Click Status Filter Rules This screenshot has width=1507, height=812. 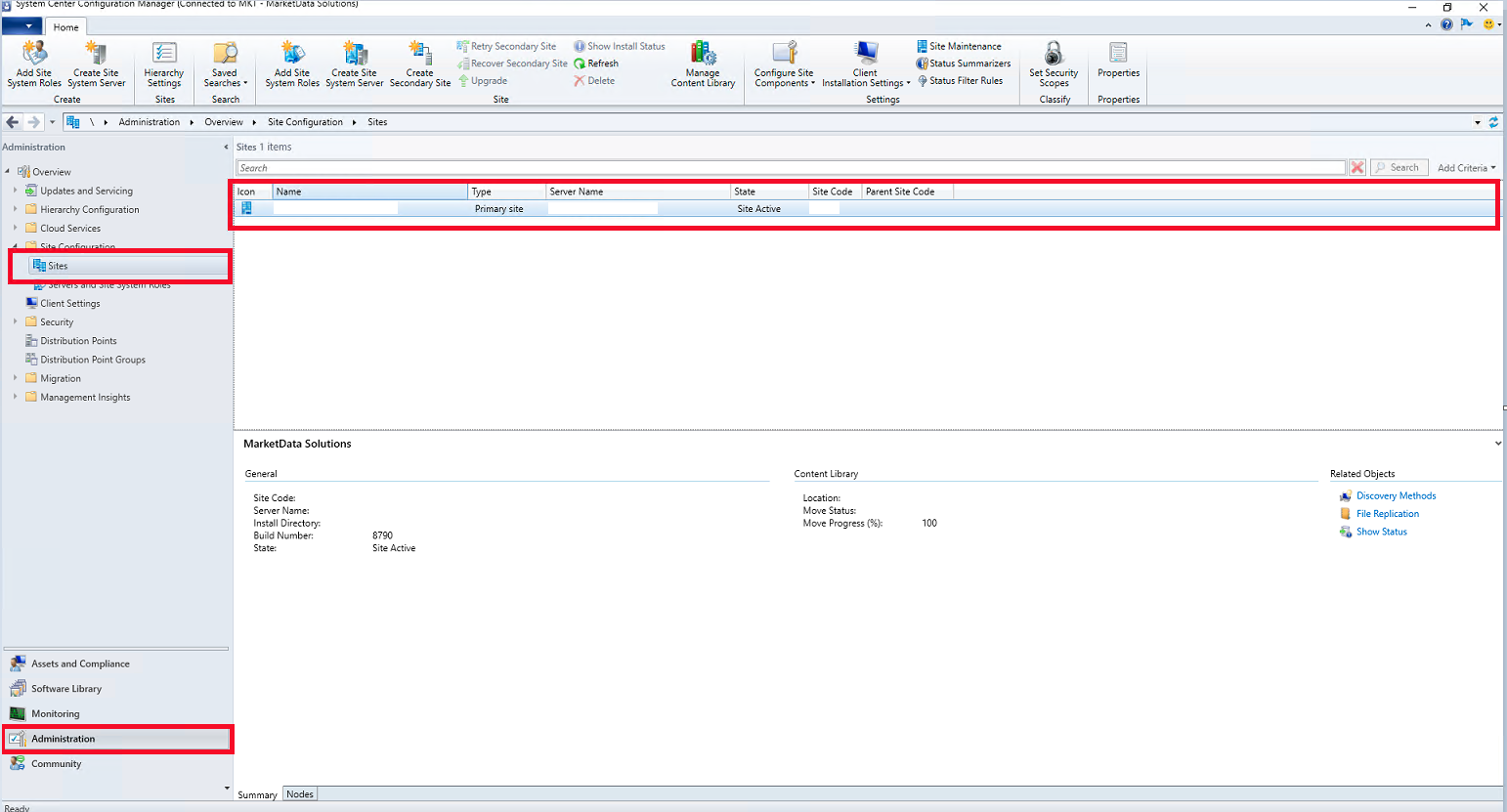click(x=960, y=81)
